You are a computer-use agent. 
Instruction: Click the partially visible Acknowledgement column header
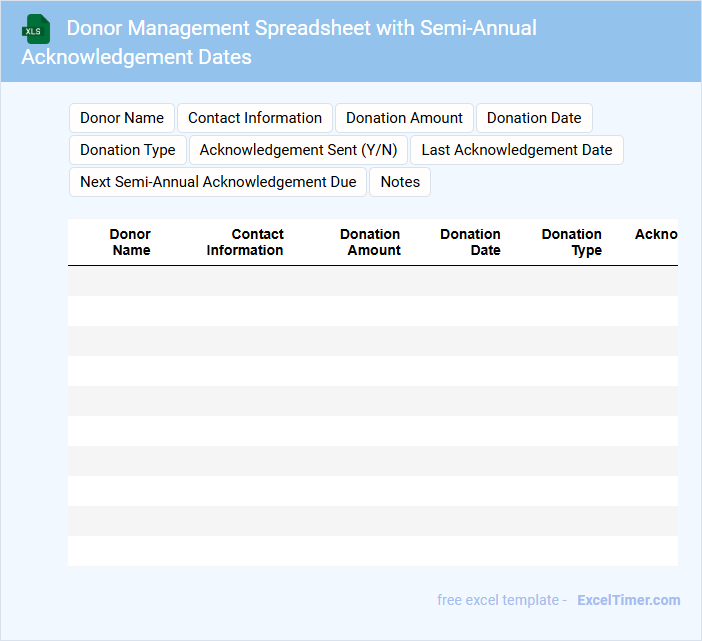tap(656, 235)
